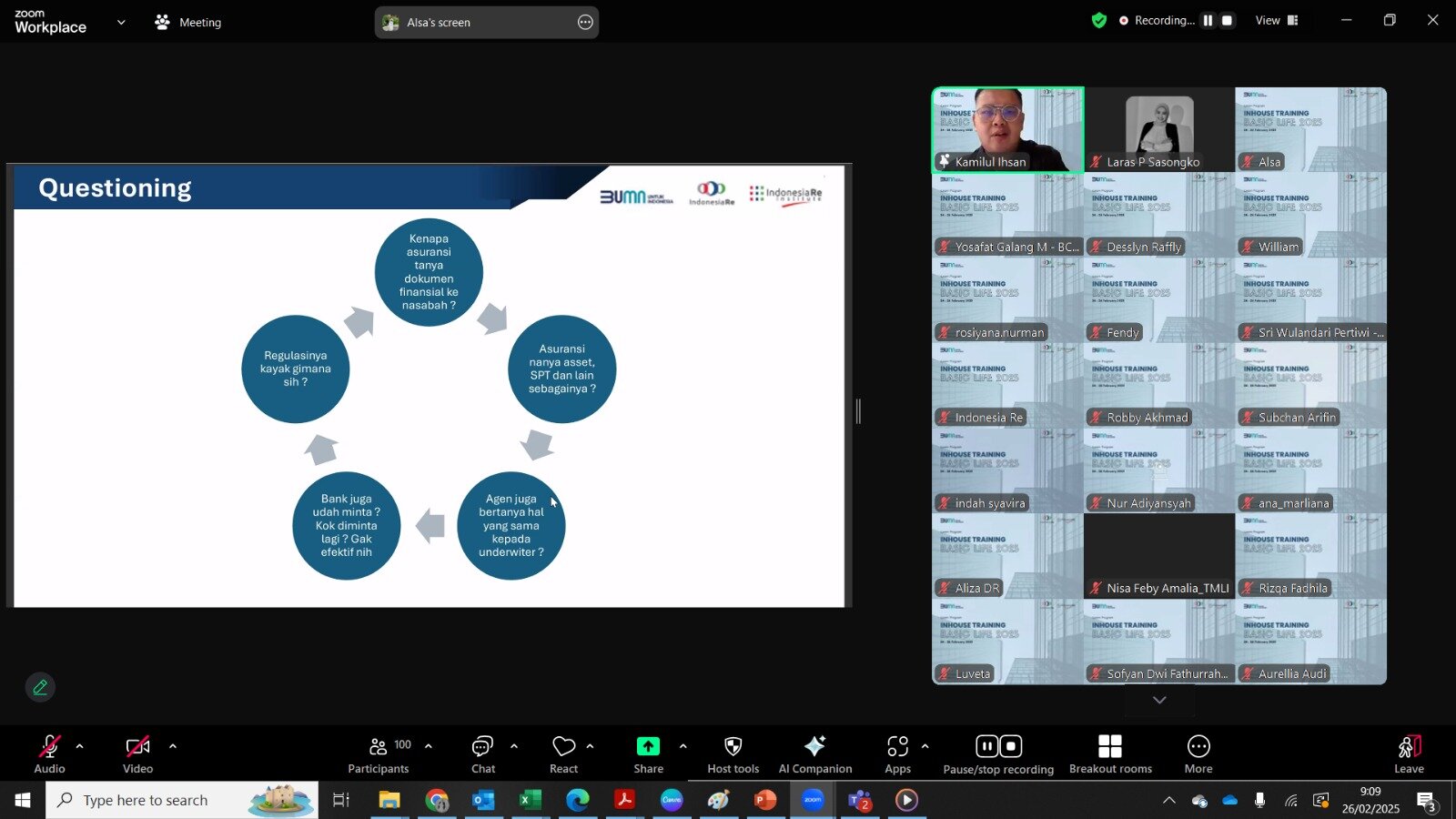Expand chat options arrow

point(514,746)
